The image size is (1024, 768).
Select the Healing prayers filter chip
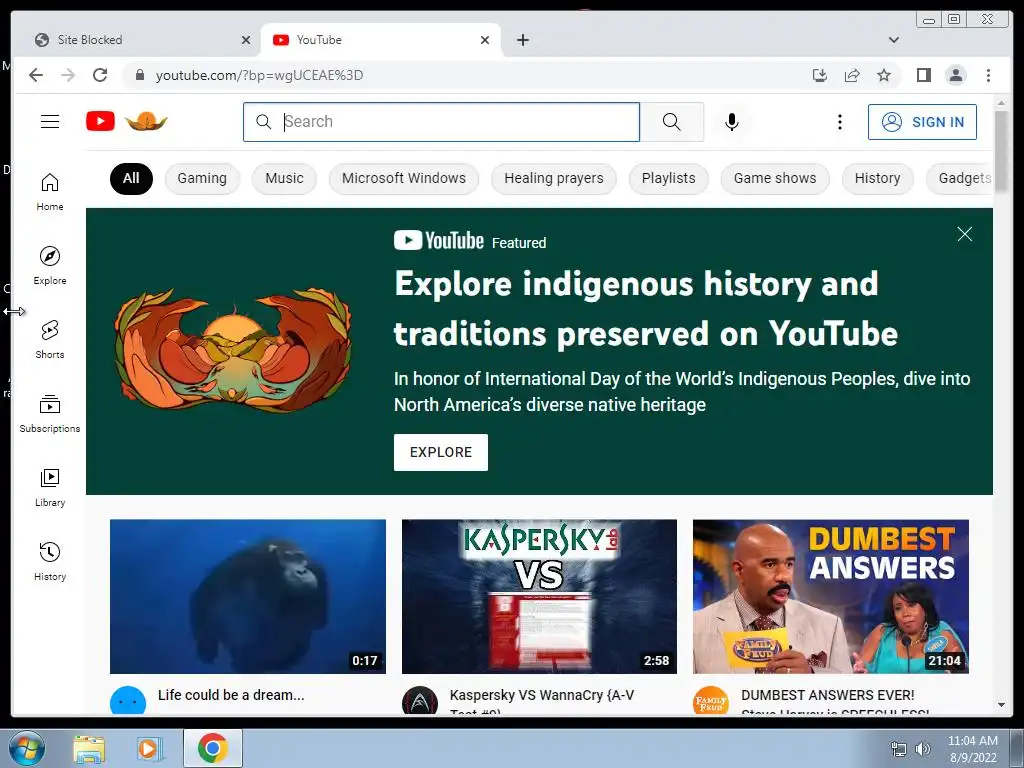tap(554, 178)
